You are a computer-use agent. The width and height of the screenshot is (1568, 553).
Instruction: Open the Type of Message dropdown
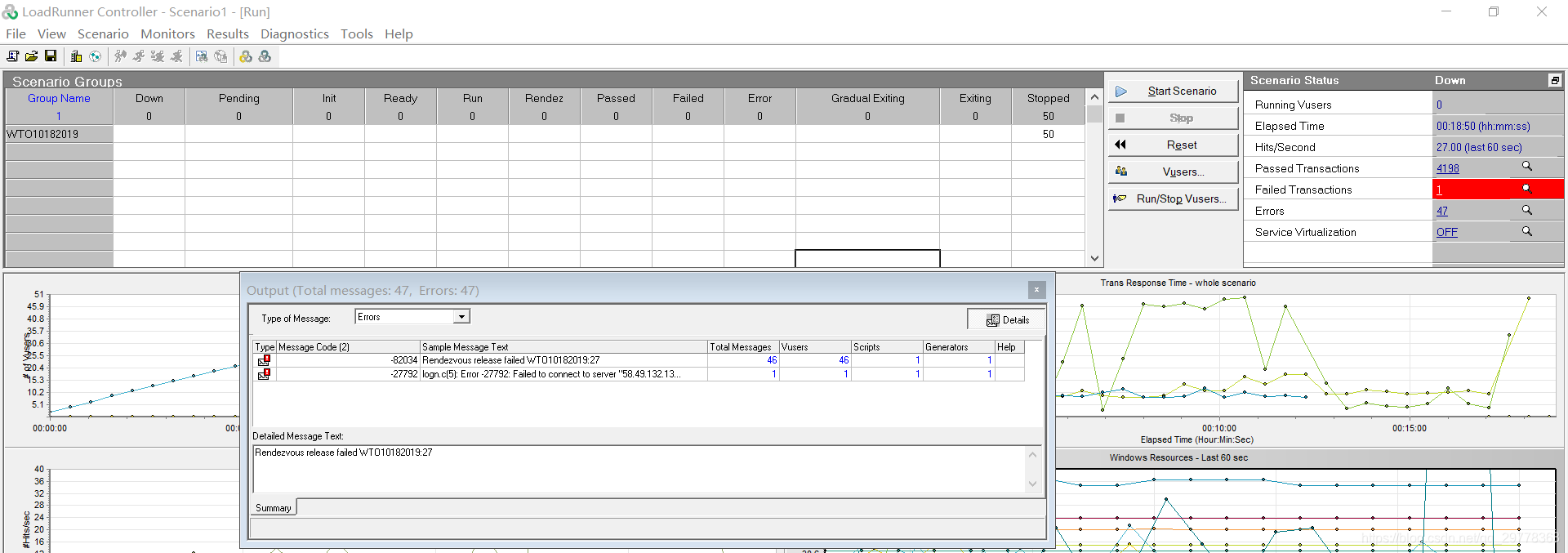click(461, 317)
